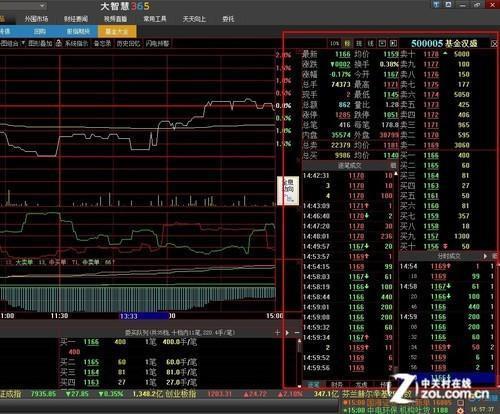
Task: Click the 买一 price 1166 in the order book
Action: point(431,155)
